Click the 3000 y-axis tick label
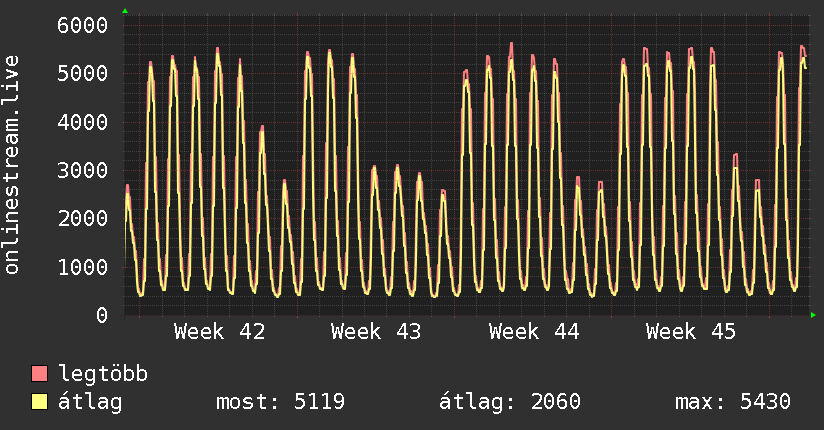This screenshot has height=430, width=824. point(81,170)
